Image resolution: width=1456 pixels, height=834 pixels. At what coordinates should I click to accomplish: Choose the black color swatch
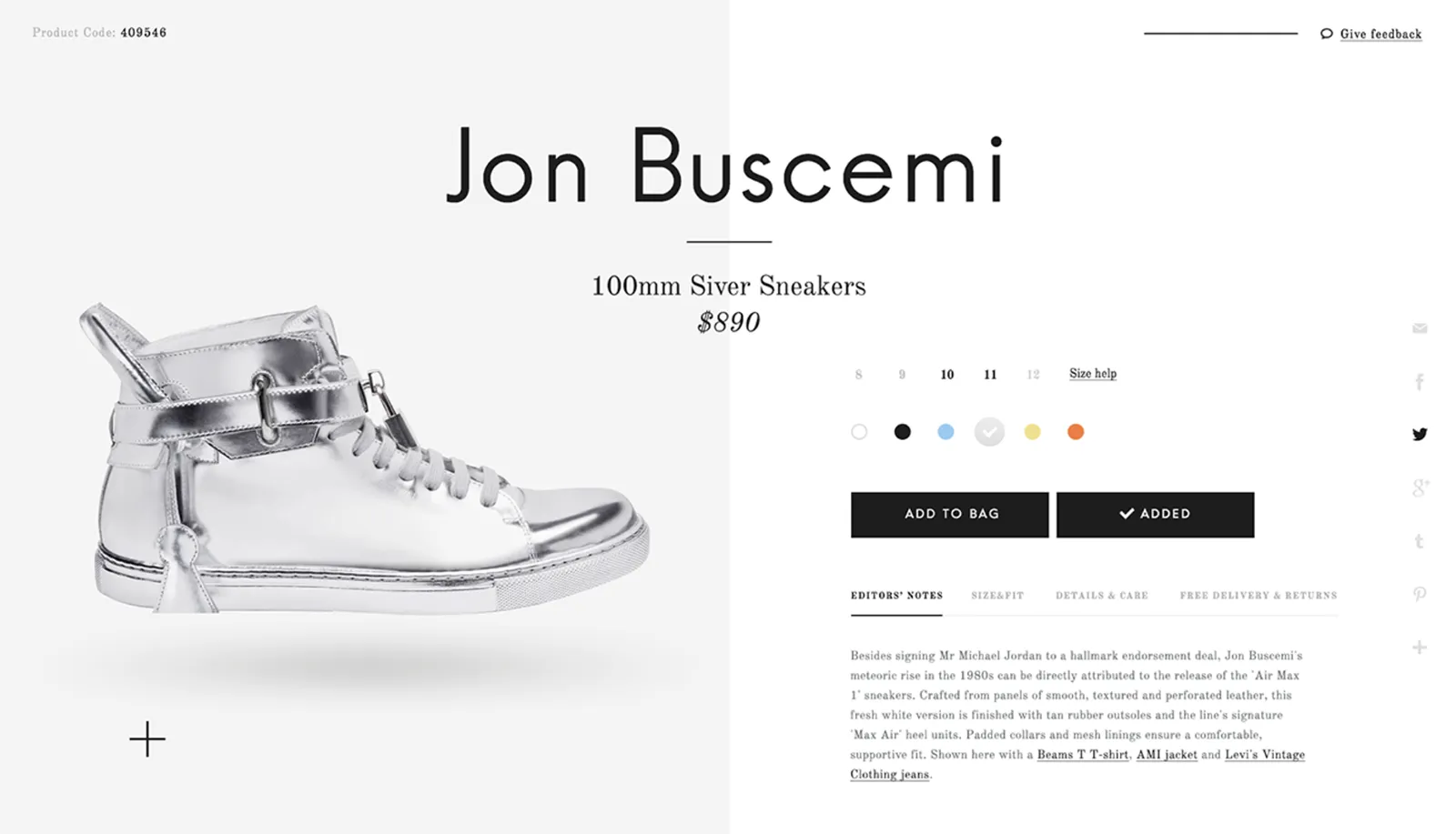pyautogui.click(x=902, y=432)
